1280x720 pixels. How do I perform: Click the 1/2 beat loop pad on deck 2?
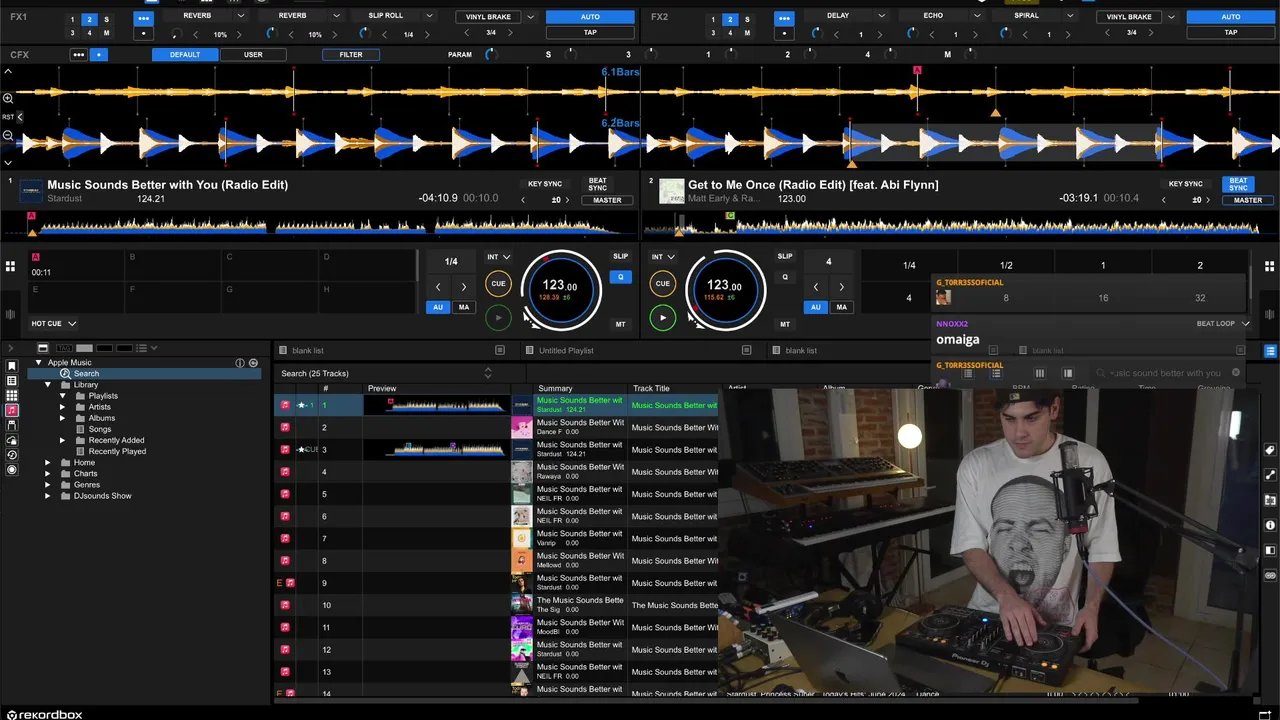pyautogui.click(x=1006, y=265)
